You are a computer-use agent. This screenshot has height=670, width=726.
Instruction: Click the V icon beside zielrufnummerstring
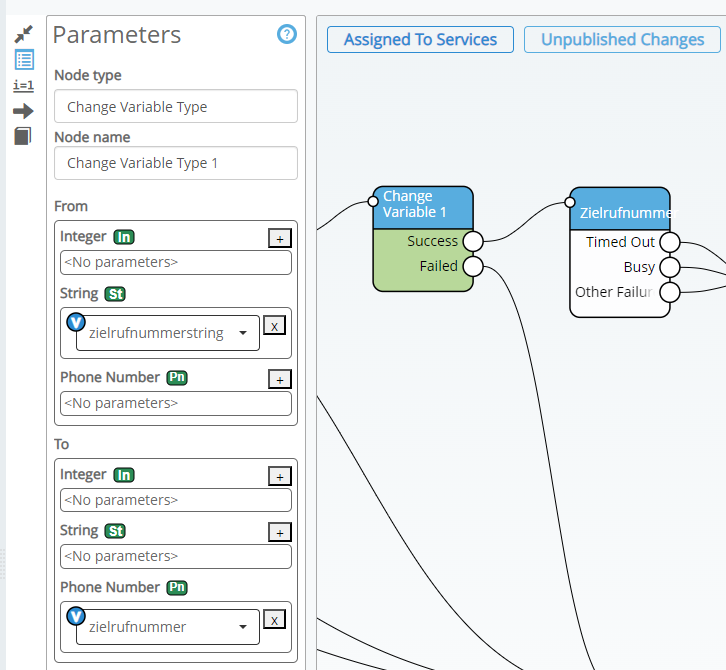[x=76, y=322]
